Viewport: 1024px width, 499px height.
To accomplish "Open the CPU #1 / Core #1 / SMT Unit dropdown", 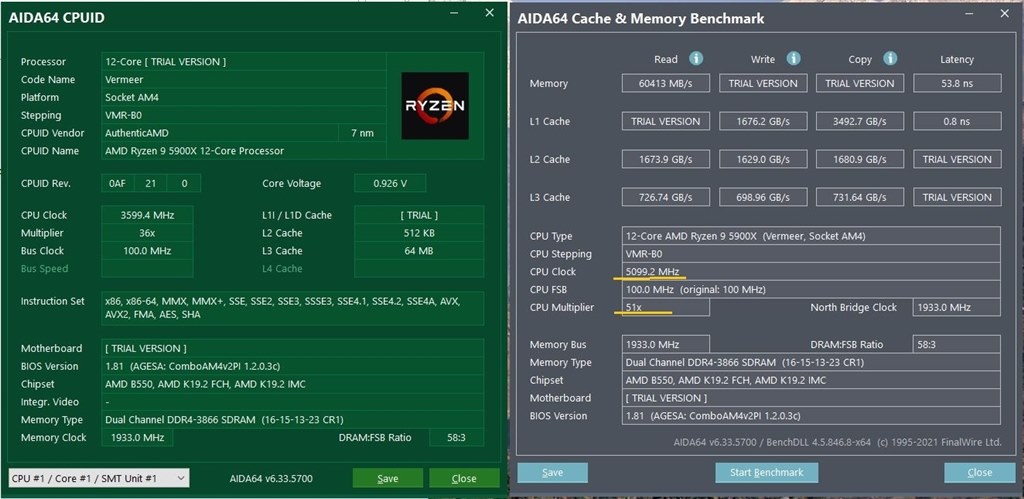I will coord(99,478).
